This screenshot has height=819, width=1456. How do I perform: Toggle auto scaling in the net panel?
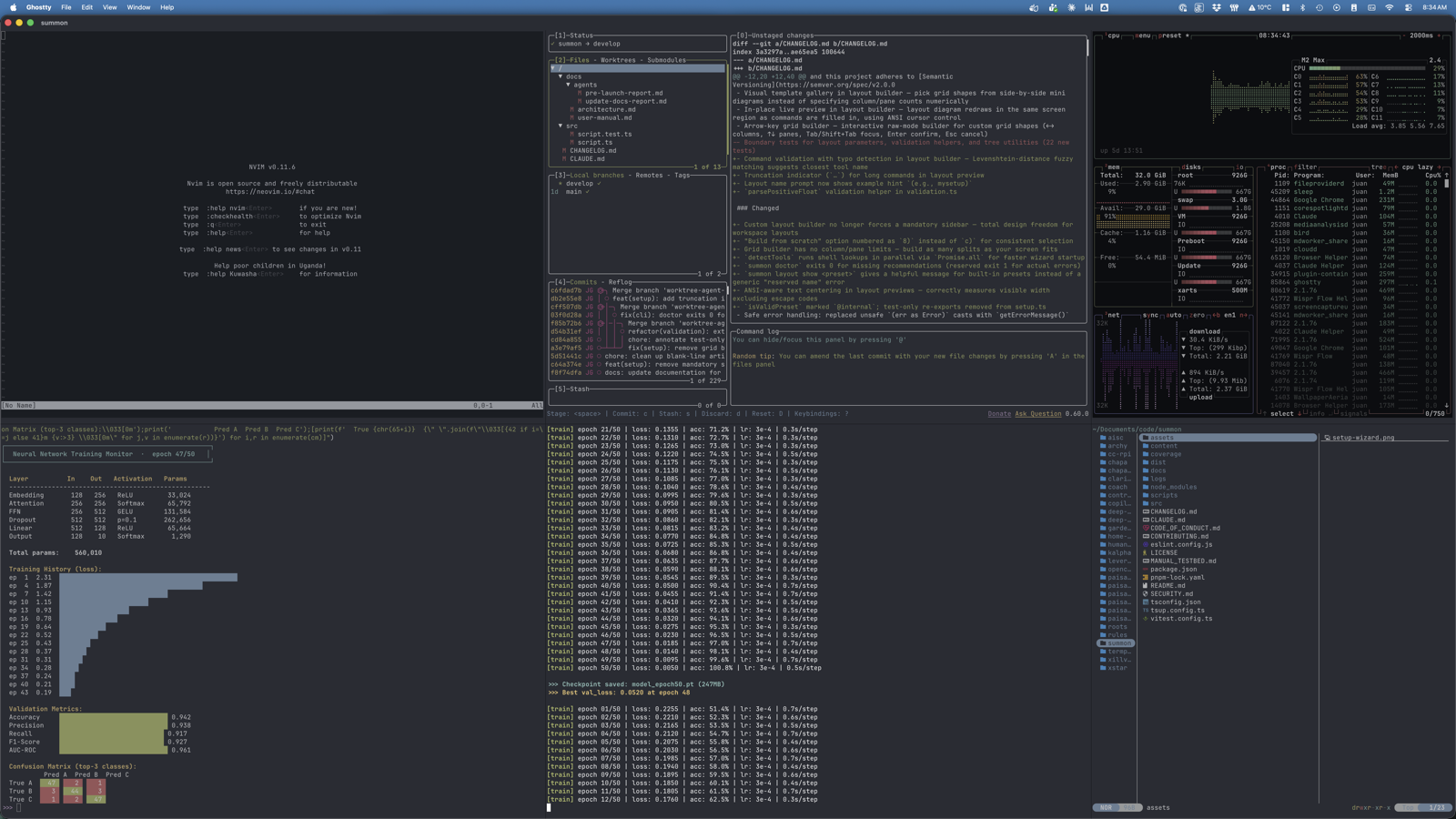coord(1174,316)
